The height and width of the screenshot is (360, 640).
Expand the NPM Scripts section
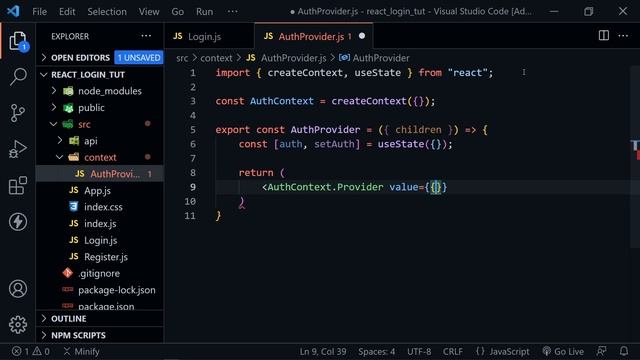click(78, 335)
